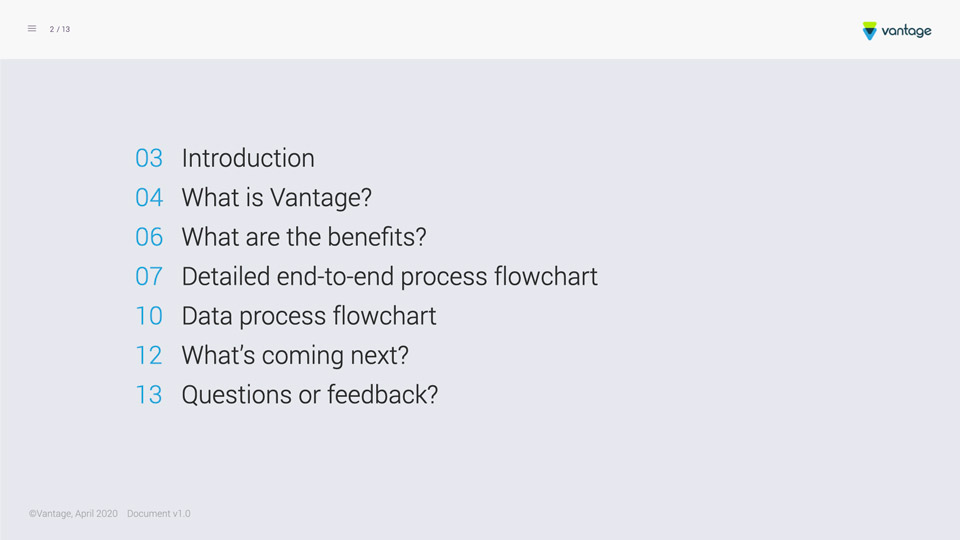Click the 2 / 13 page indicator
Image resolution: width=960 pixels, height=540 pixels.
coord(60,29)
